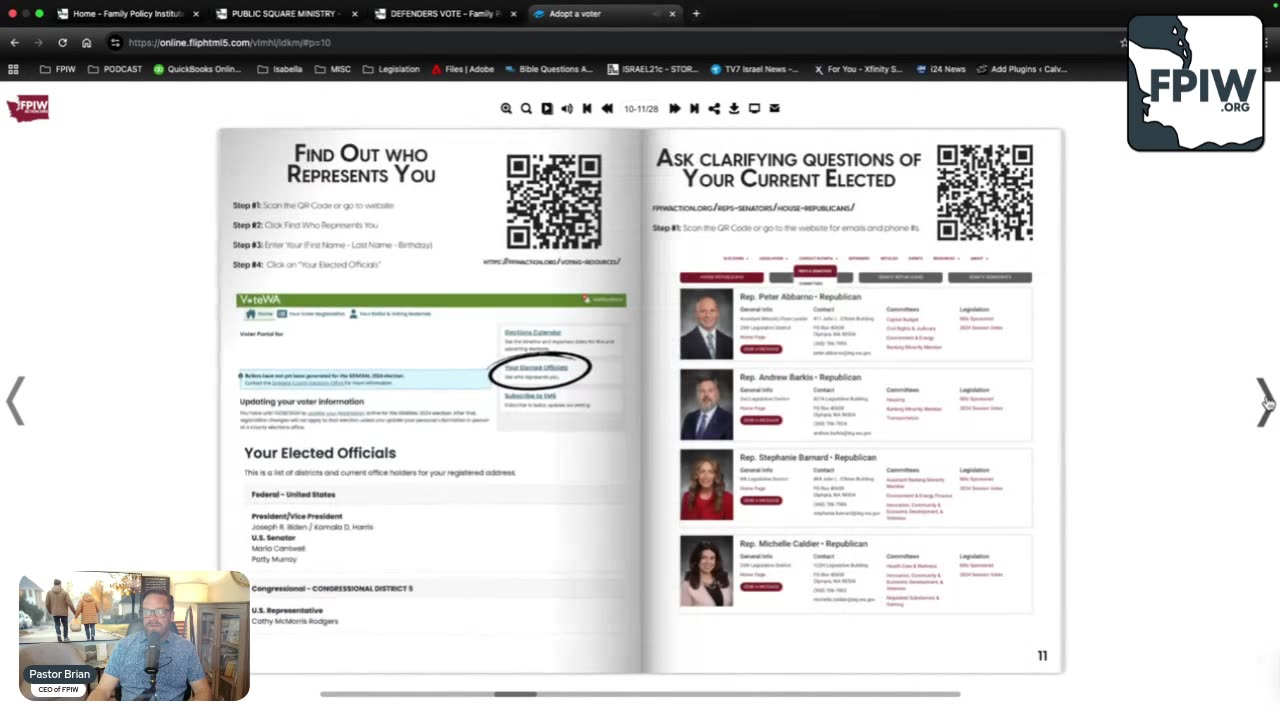Image resolution: width=1280 pixels, height=720 pixels.
Task: Slide the bottom page thumbnail scrollbar handle
Action: [x=516, y=694]
